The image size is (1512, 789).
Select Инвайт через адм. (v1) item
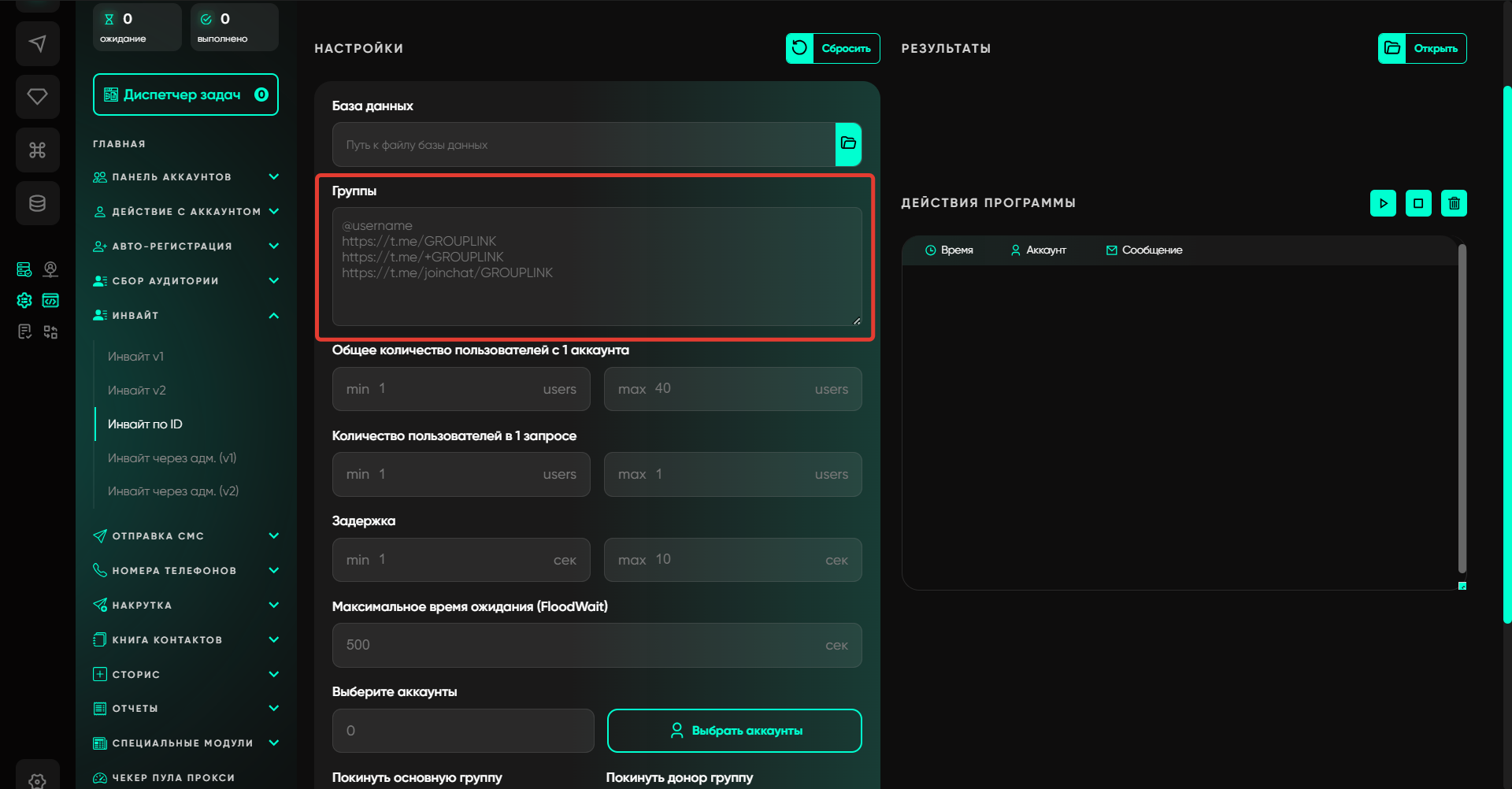[172, 458]
